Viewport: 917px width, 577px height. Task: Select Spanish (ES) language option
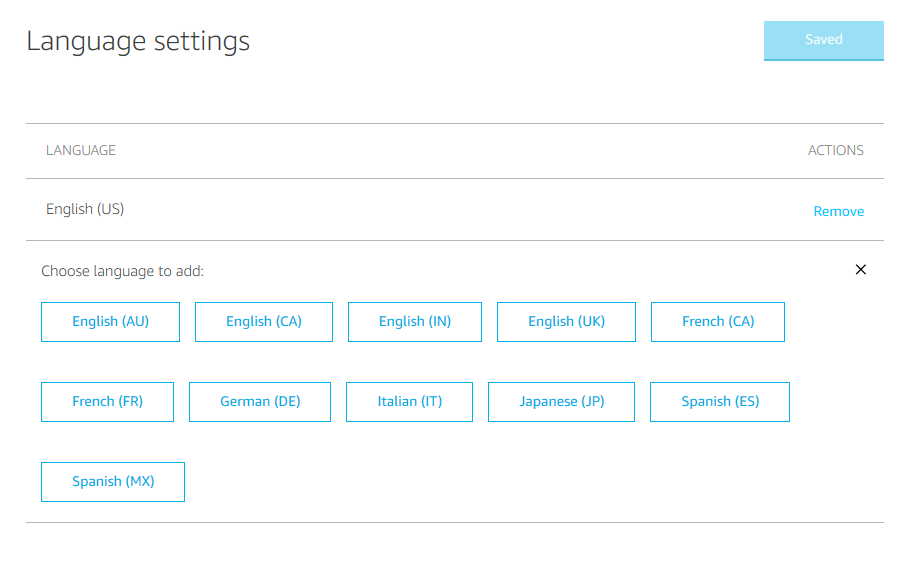tap(720, 402)
